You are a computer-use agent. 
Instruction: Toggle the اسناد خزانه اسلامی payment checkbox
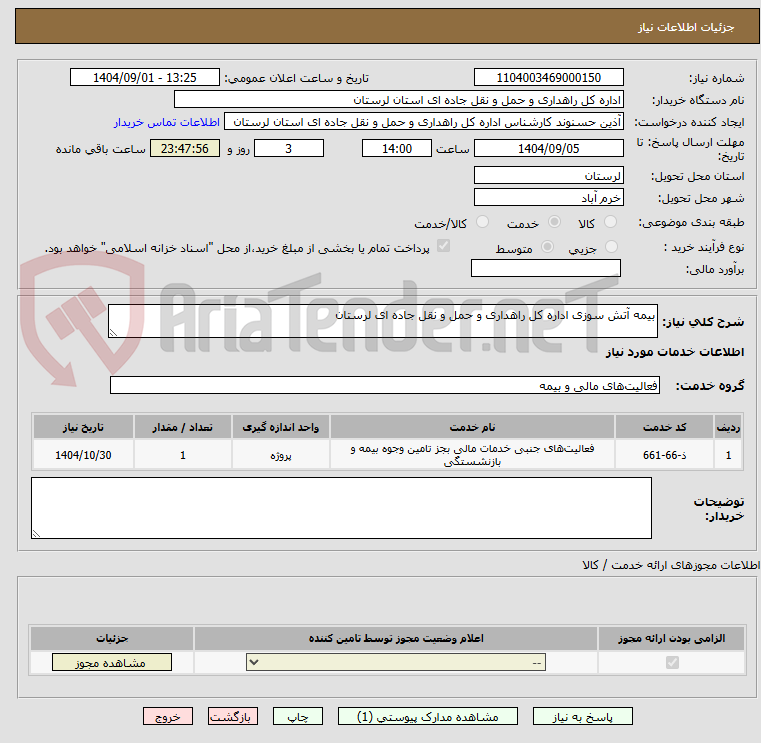pos(443,246)
